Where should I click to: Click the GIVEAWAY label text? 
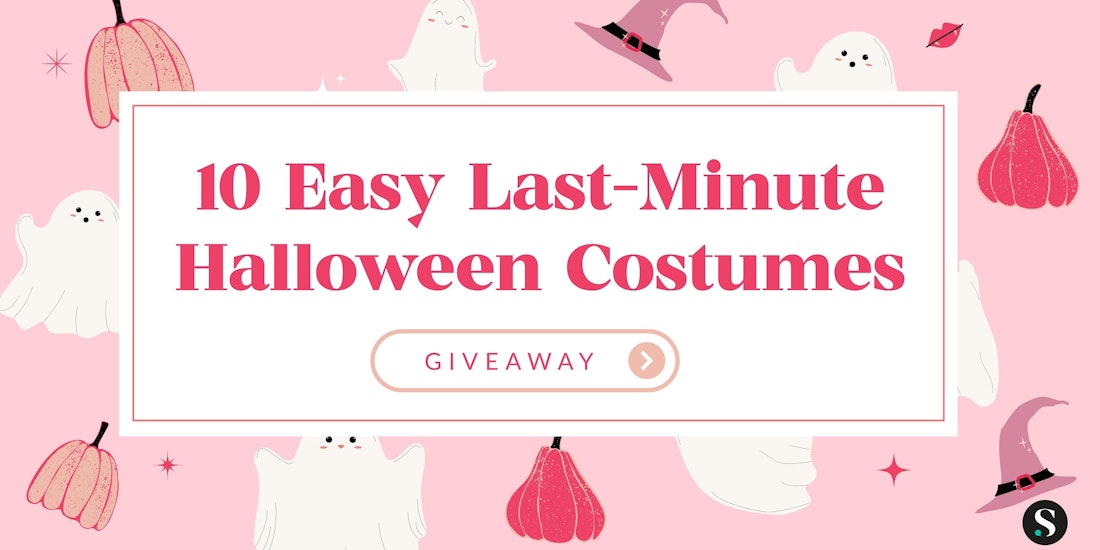coord(510,361)
